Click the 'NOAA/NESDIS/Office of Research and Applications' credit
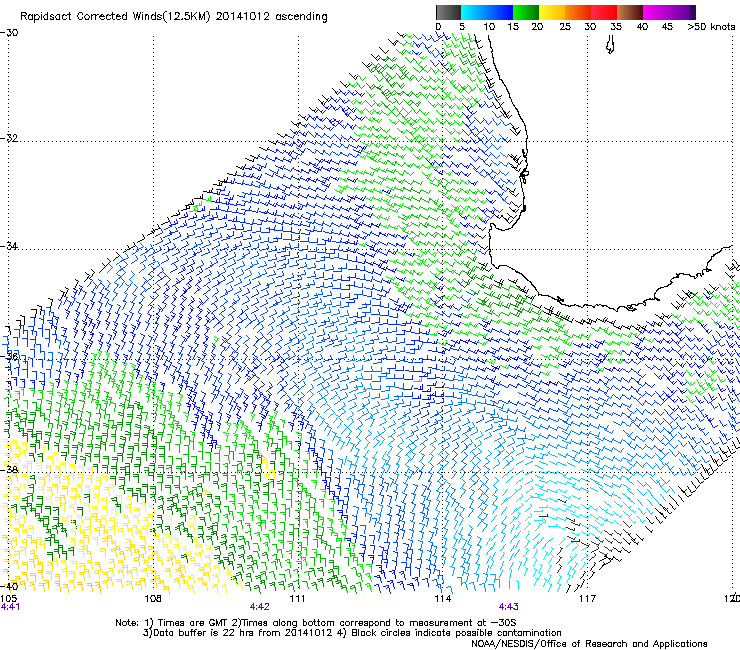 589,644
